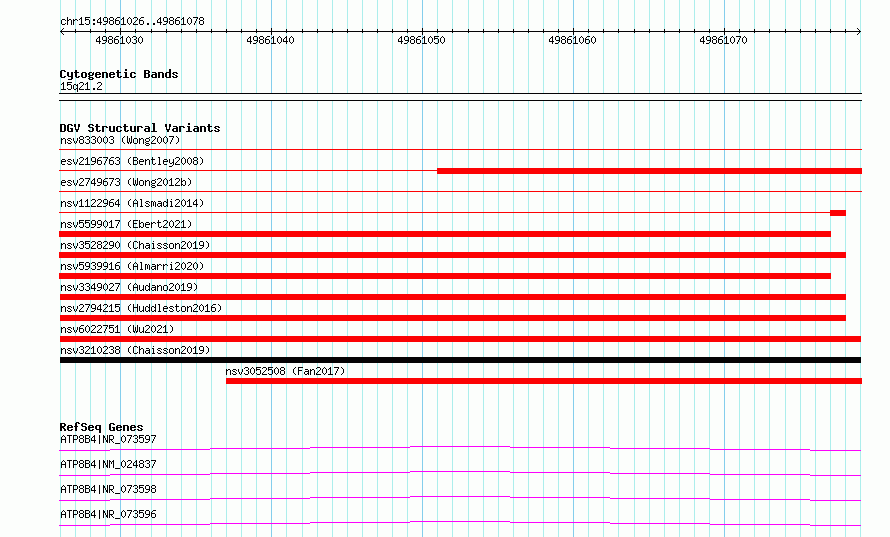The image size is (890, 537).
Task: Click the red bar under nsv3052508
Action: point(544,381)
